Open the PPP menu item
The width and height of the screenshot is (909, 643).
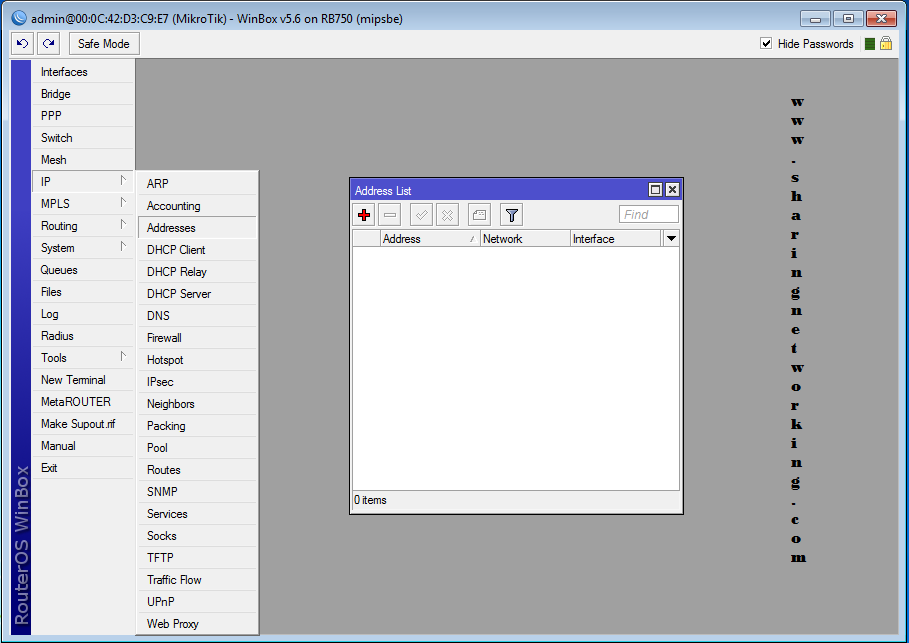tap(82, 116)
